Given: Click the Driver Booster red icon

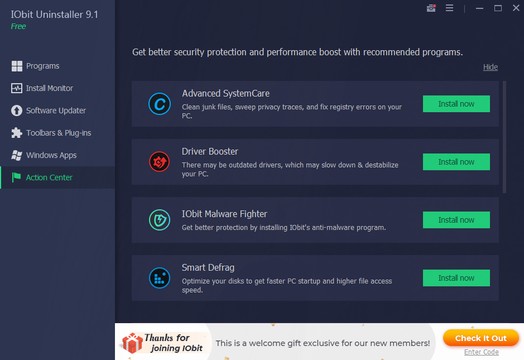Looking at the screenshot, I should (159, 162).
